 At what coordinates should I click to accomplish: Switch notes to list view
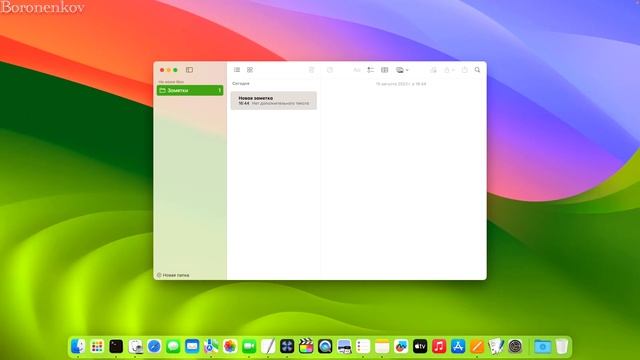pyautogui.click(x=237, y=70)
